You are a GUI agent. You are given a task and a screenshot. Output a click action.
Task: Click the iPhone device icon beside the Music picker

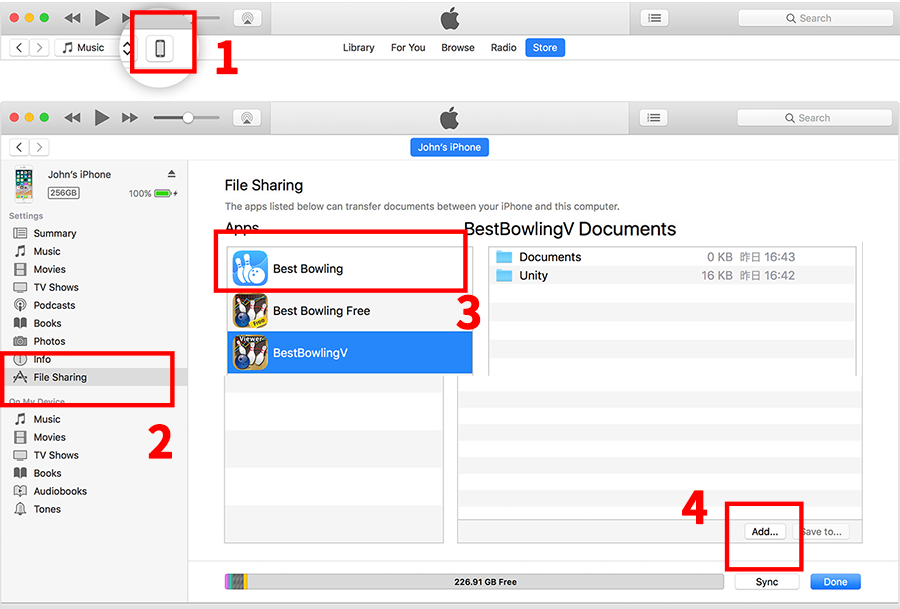[x=160, y=48]
